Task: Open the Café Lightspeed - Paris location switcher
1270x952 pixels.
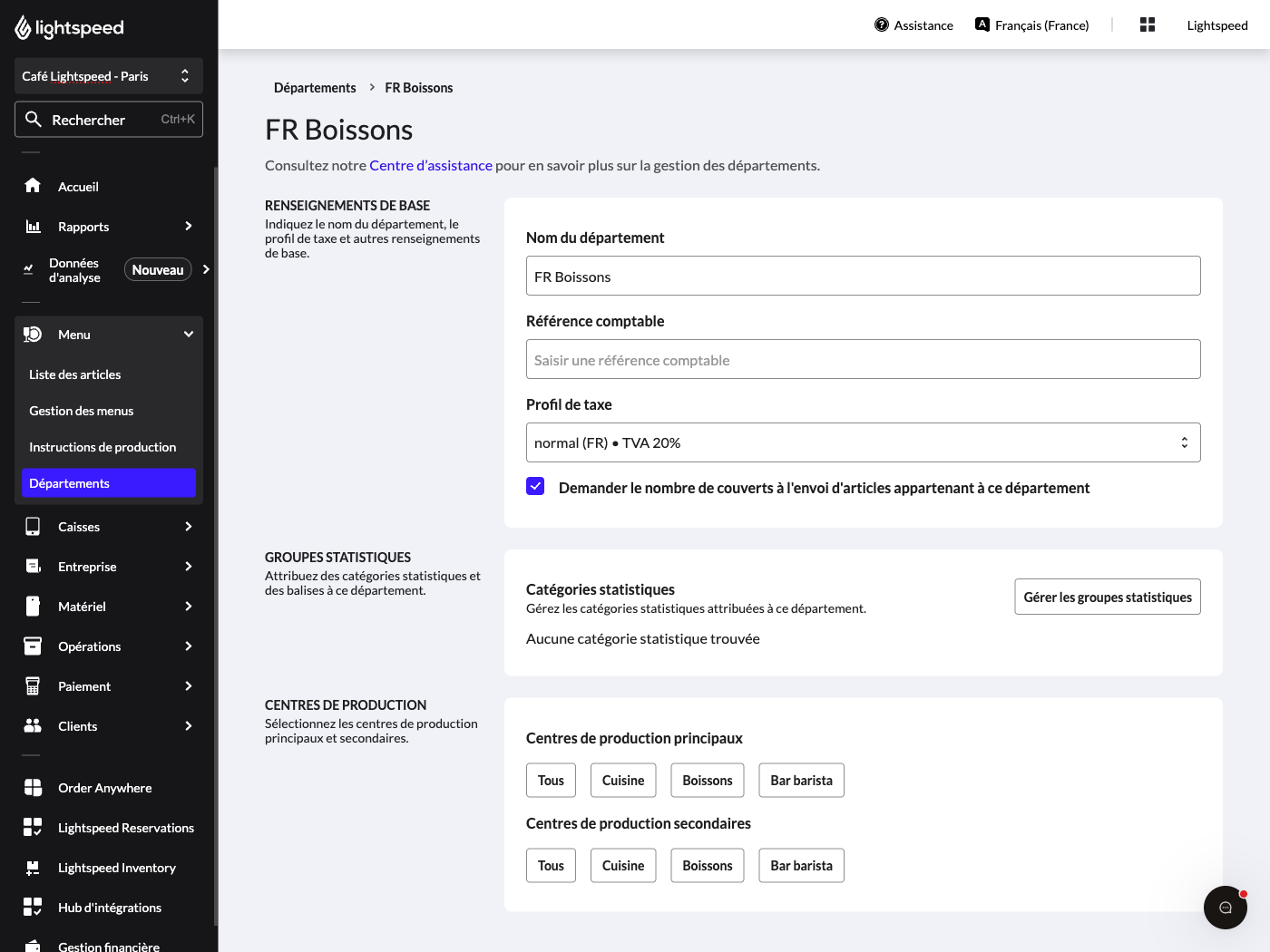Action: point(109,76)
